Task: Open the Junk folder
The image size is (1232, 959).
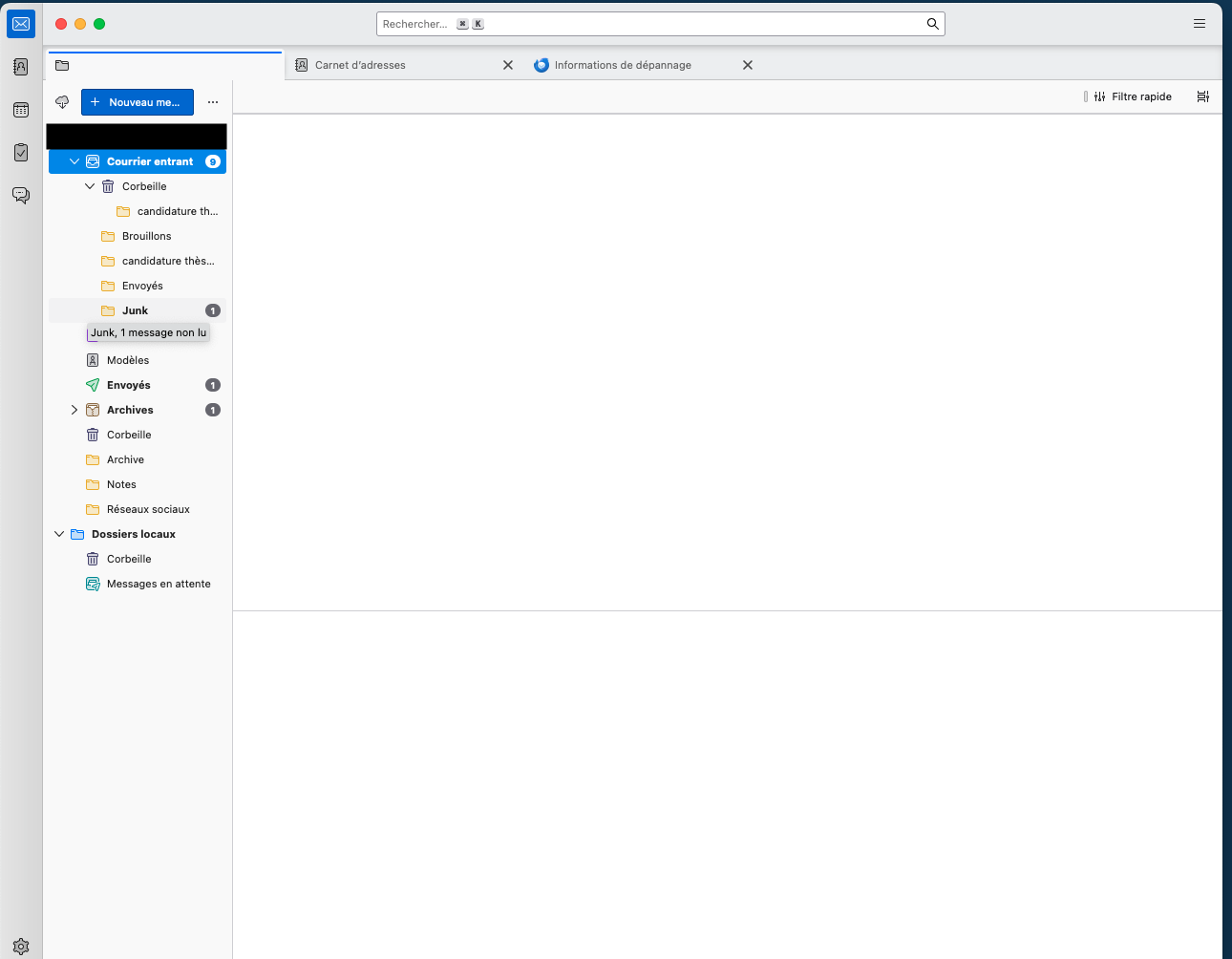Action: [138, 310]
